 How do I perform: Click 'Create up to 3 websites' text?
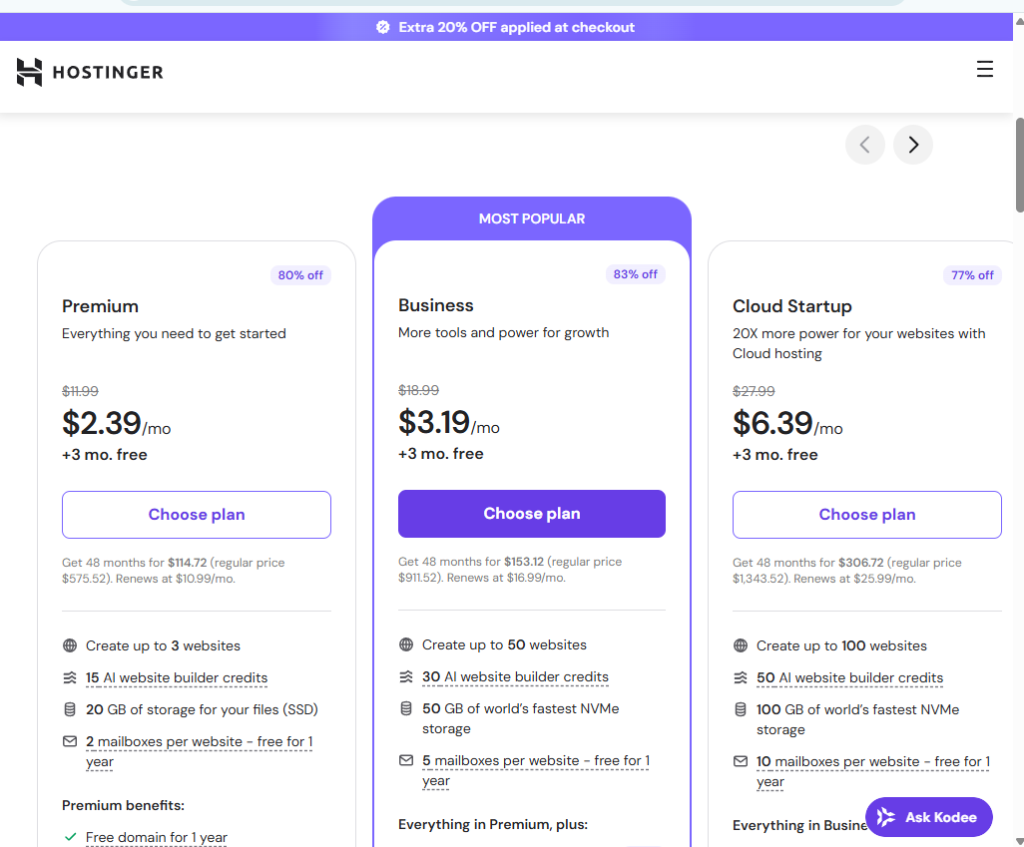point(163,646)
